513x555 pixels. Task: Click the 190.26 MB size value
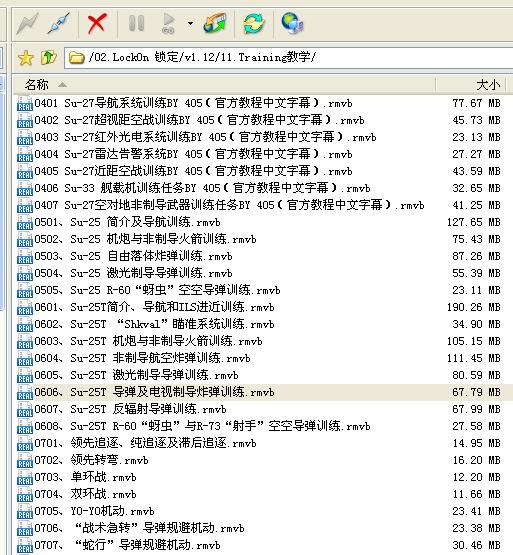(474, 307)
